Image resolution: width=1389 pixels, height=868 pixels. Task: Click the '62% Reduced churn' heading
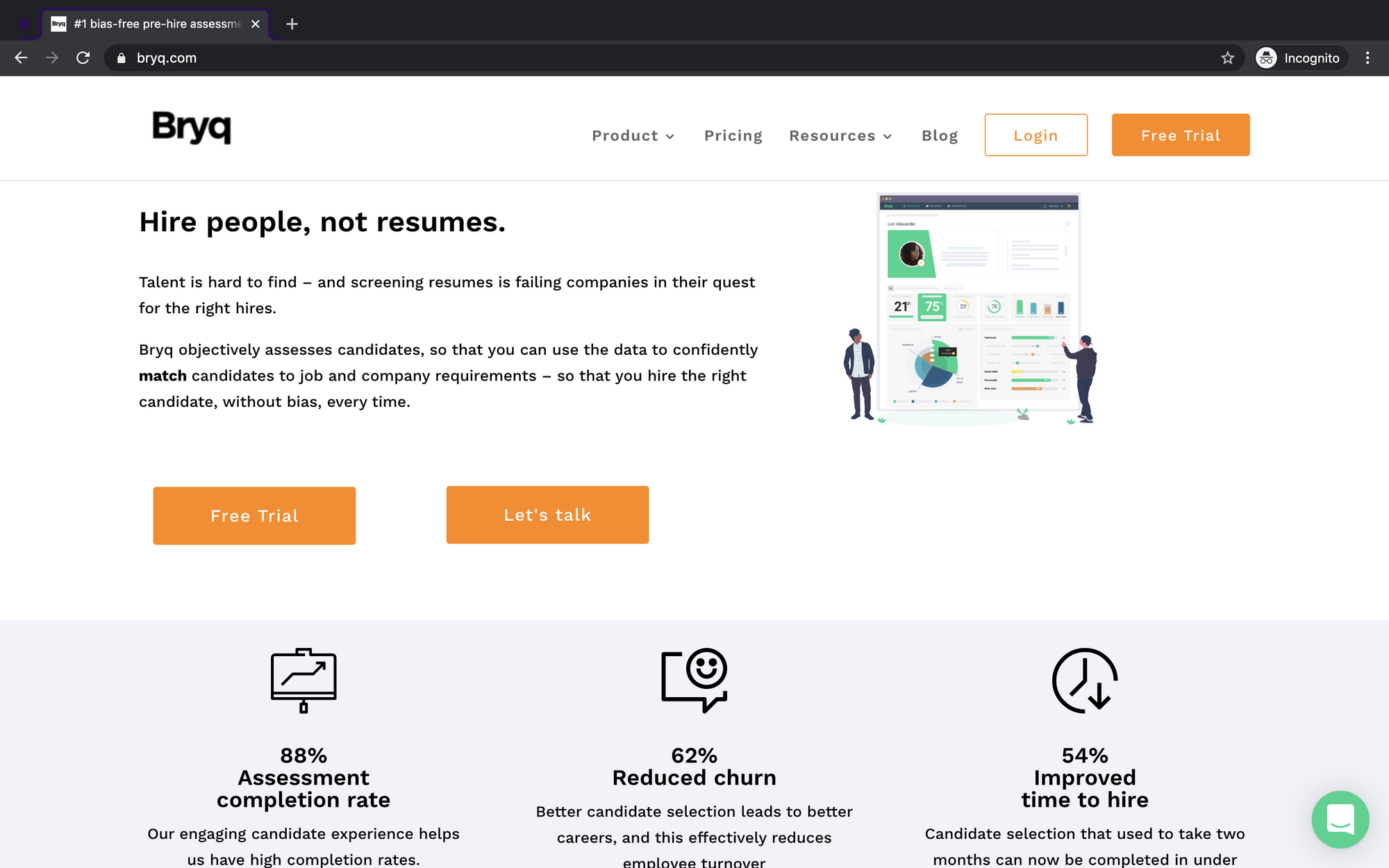(694, 767)
